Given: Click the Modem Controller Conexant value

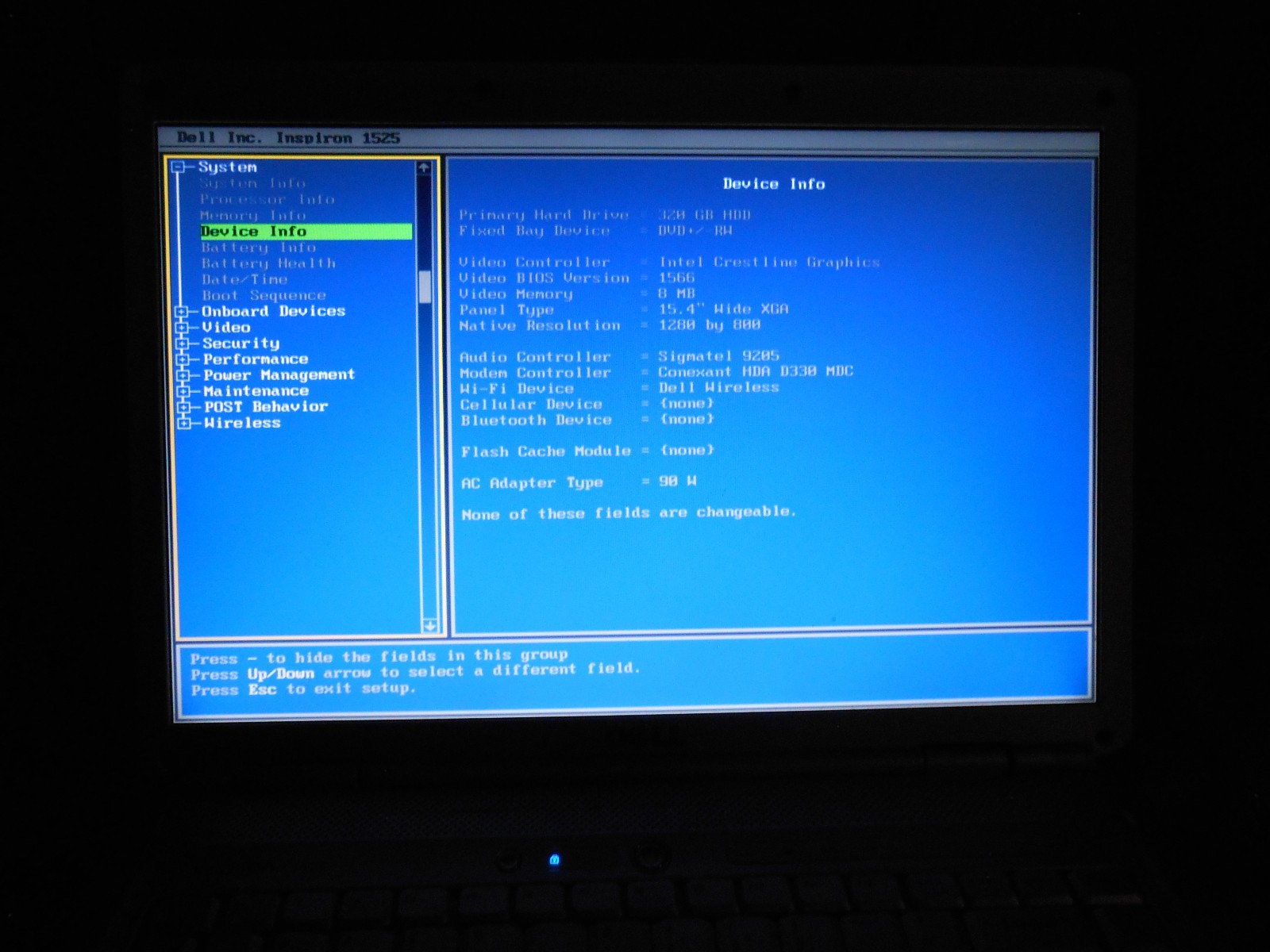Looking at the screenshot, I should coord(756,371).
